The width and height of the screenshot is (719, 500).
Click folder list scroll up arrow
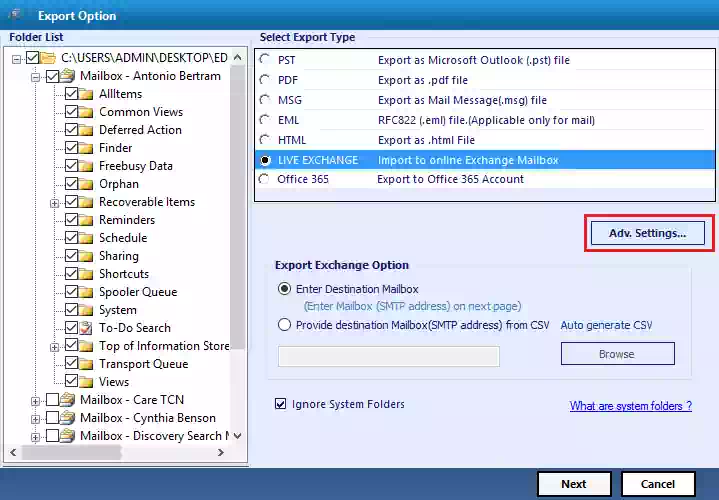pyautogui.click(x=238, y=57)
